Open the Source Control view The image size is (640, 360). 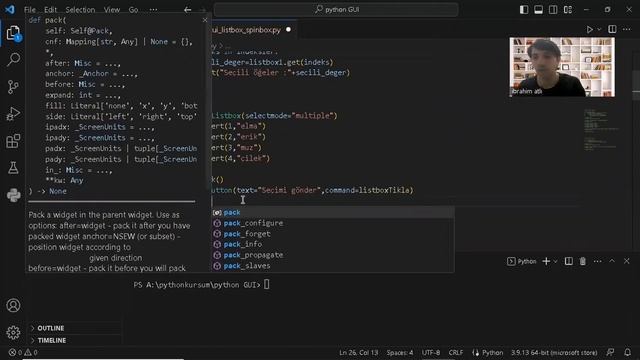(13, 87)
